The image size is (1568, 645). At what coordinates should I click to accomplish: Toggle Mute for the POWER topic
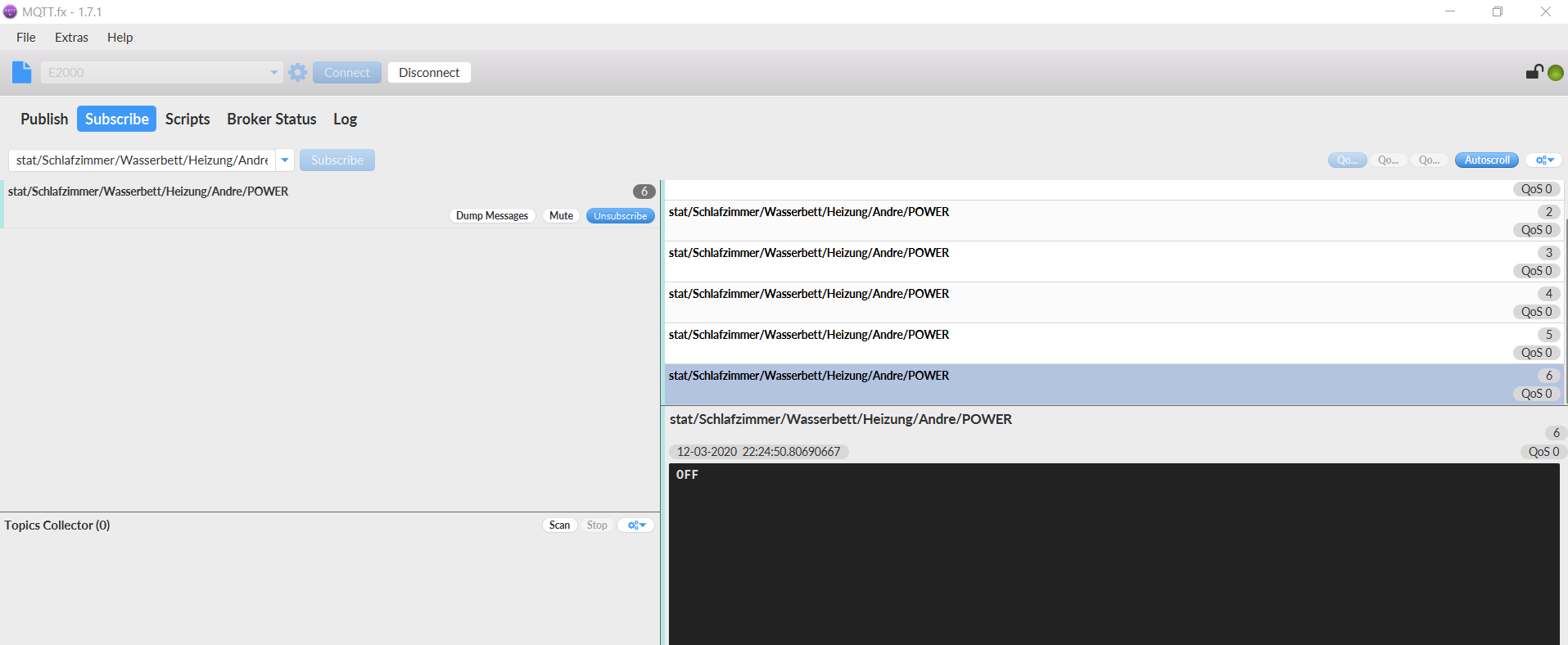561,216
